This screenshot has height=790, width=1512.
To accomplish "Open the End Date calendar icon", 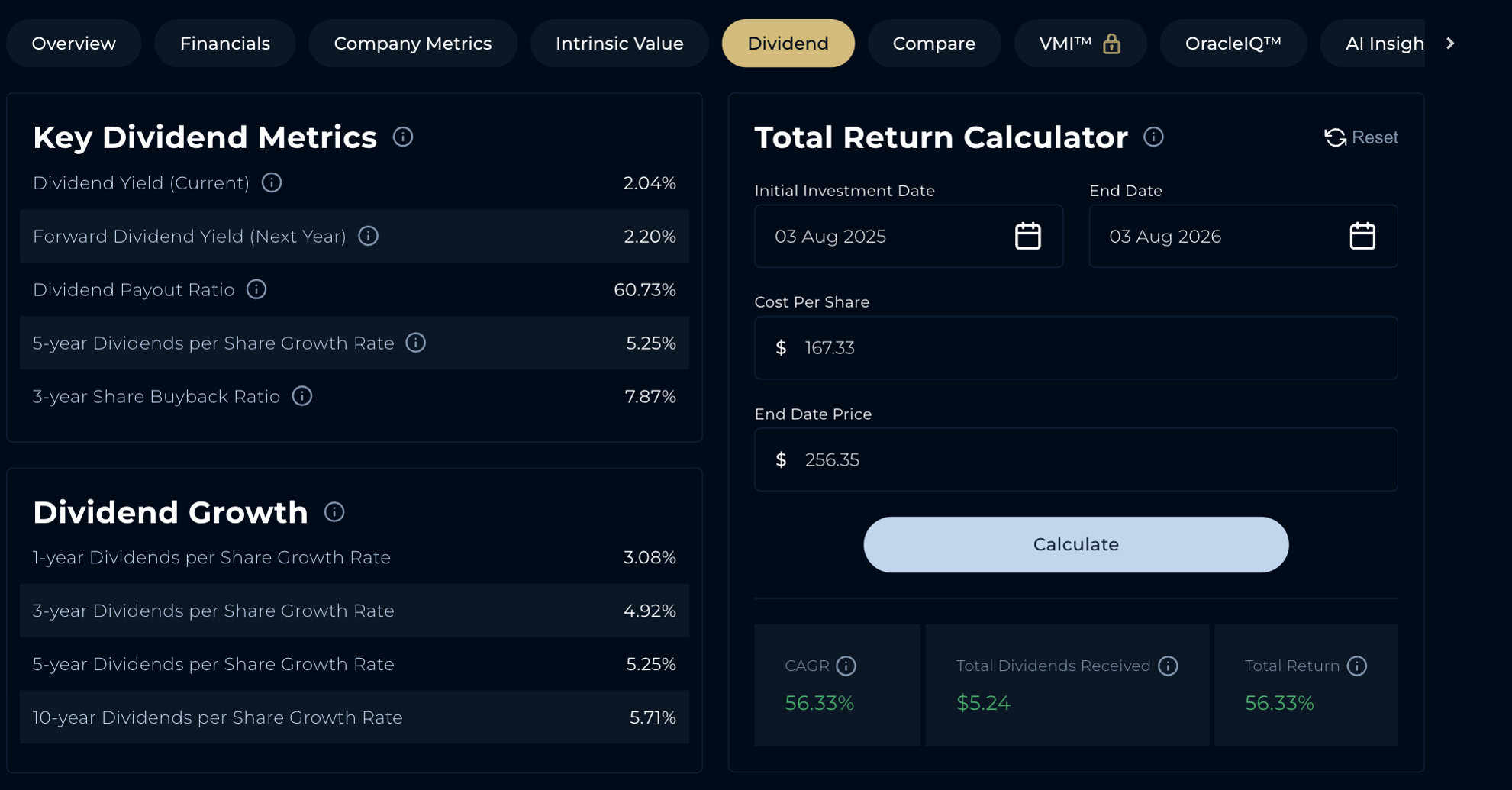I will pyautogui.click(x=1362, y=236).
